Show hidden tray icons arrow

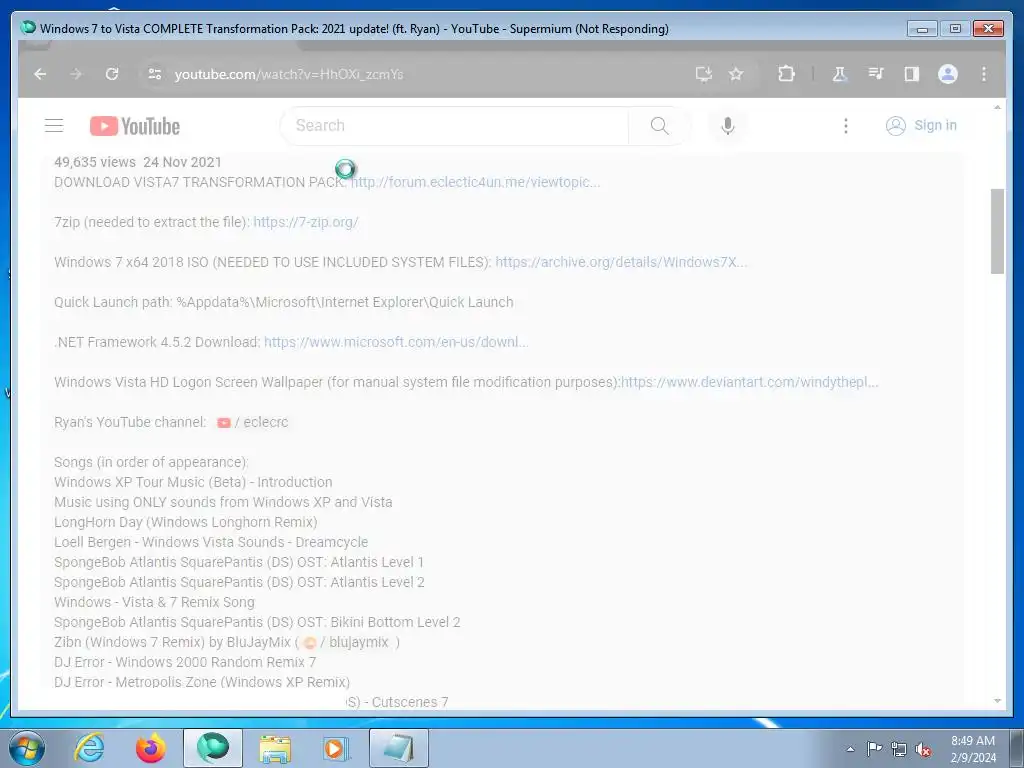[850, 749]
